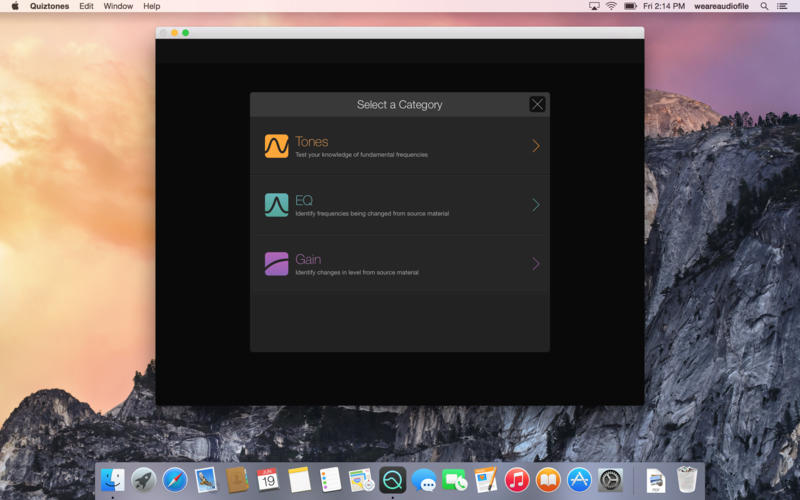This screenshot has height=500, width=800.
Task: Launch Safari from the Dock
Action: tap(175, 480)
